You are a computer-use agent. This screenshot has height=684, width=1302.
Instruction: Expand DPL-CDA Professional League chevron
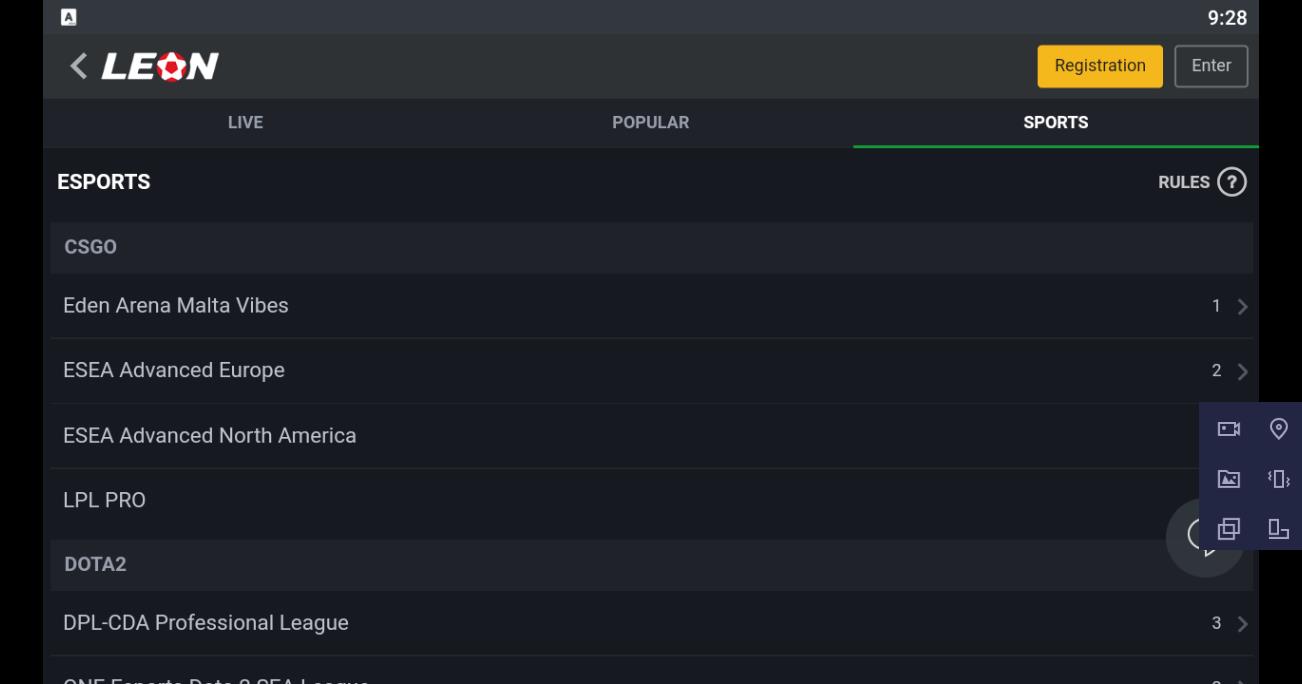(x=1242, y=624)
